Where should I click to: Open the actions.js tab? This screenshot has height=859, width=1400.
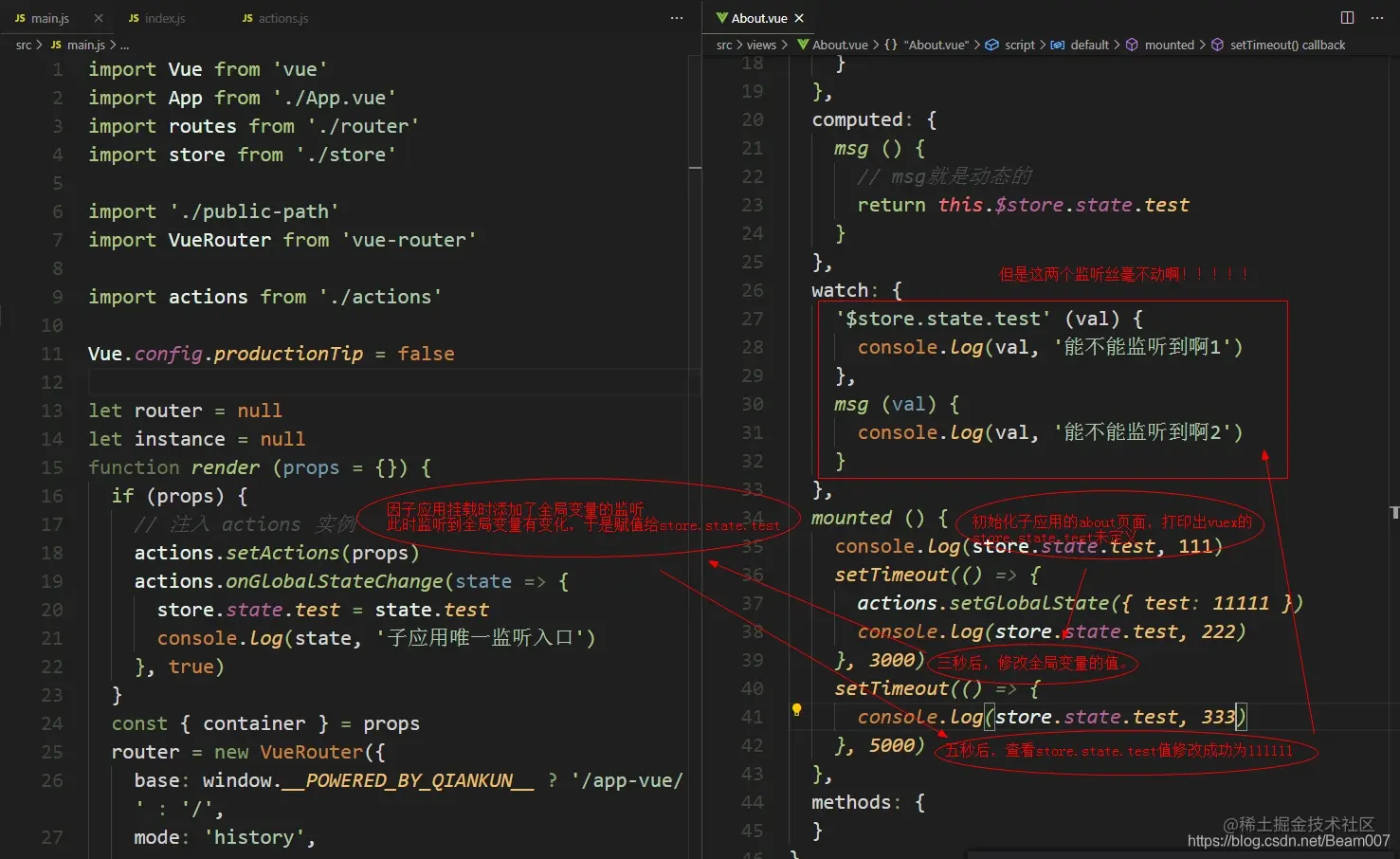click(x=283, y=18)
